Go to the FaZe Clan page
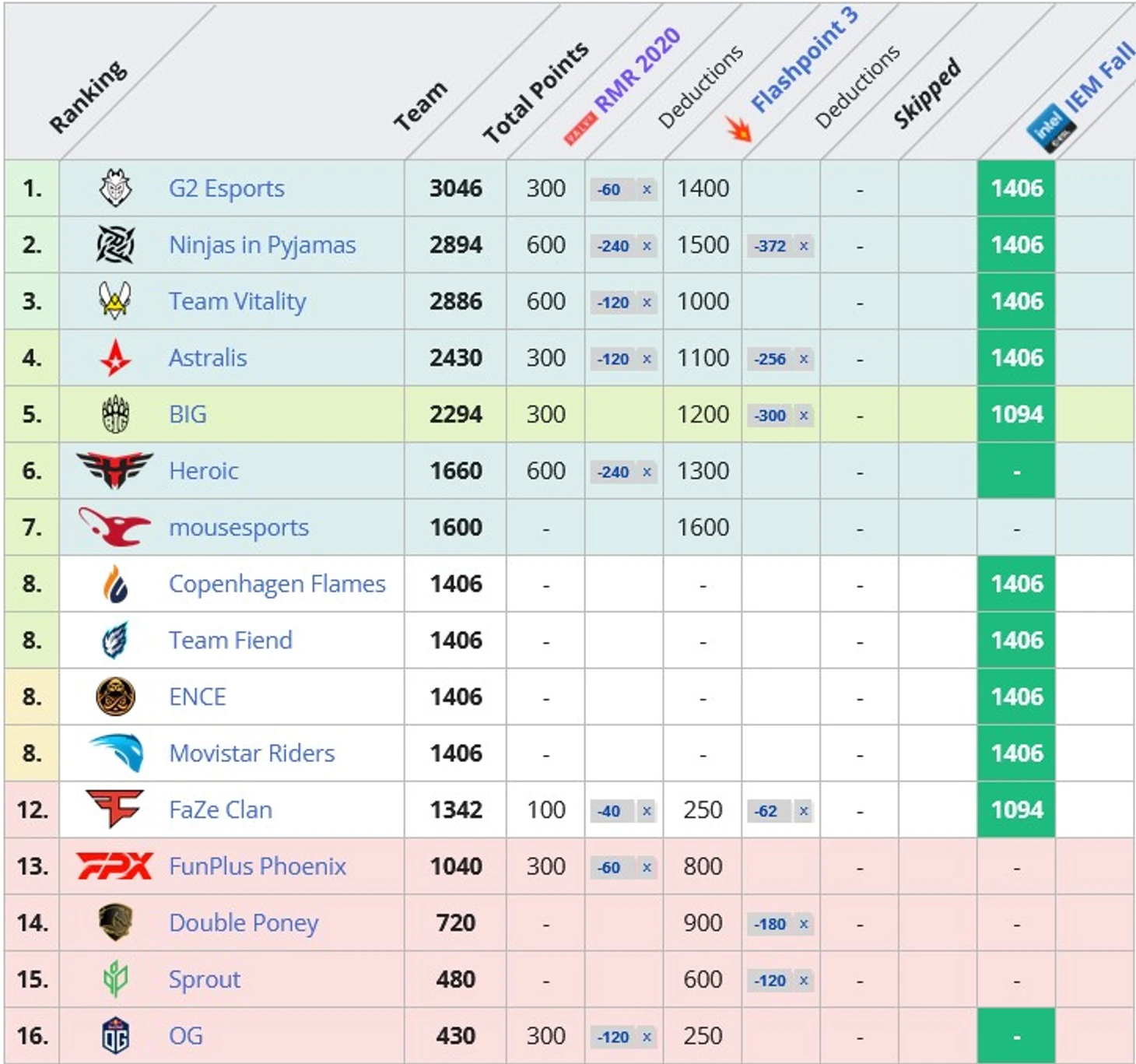 [220, 809]
